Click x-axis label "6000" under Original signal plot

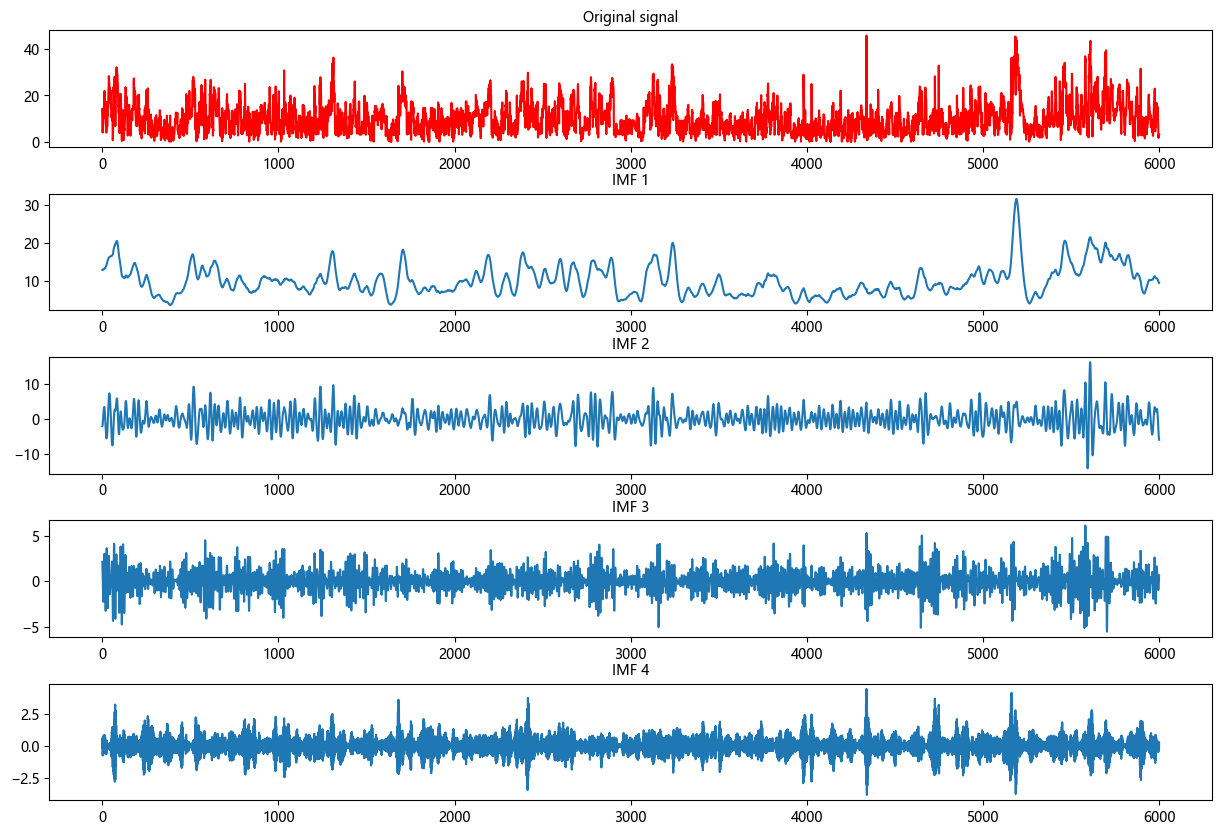pos(1159,165)
